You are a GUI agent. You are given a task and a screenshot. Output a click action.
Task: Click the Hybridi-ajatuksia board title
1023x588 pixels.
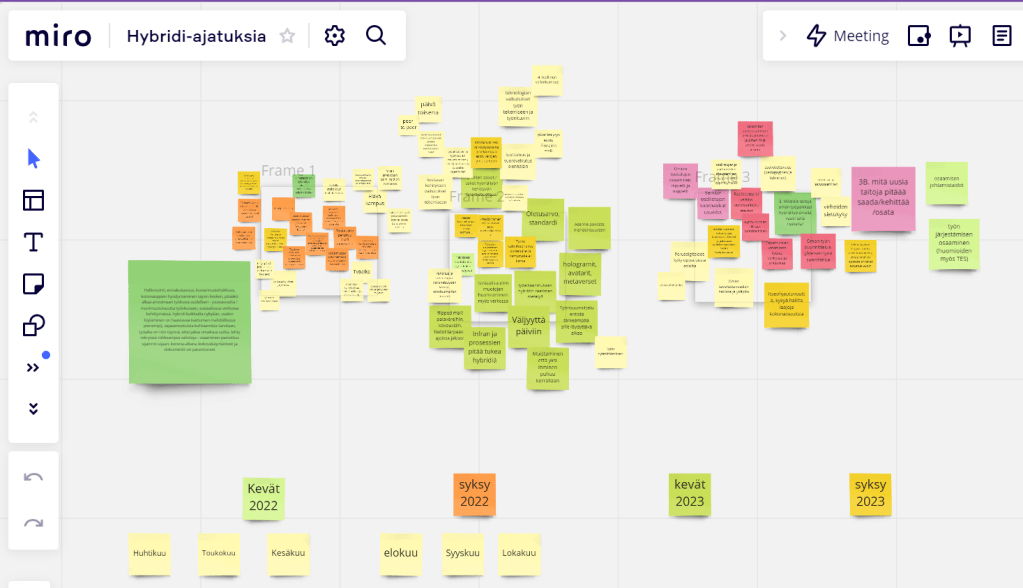pyautogui.click(x=196, y=36)
